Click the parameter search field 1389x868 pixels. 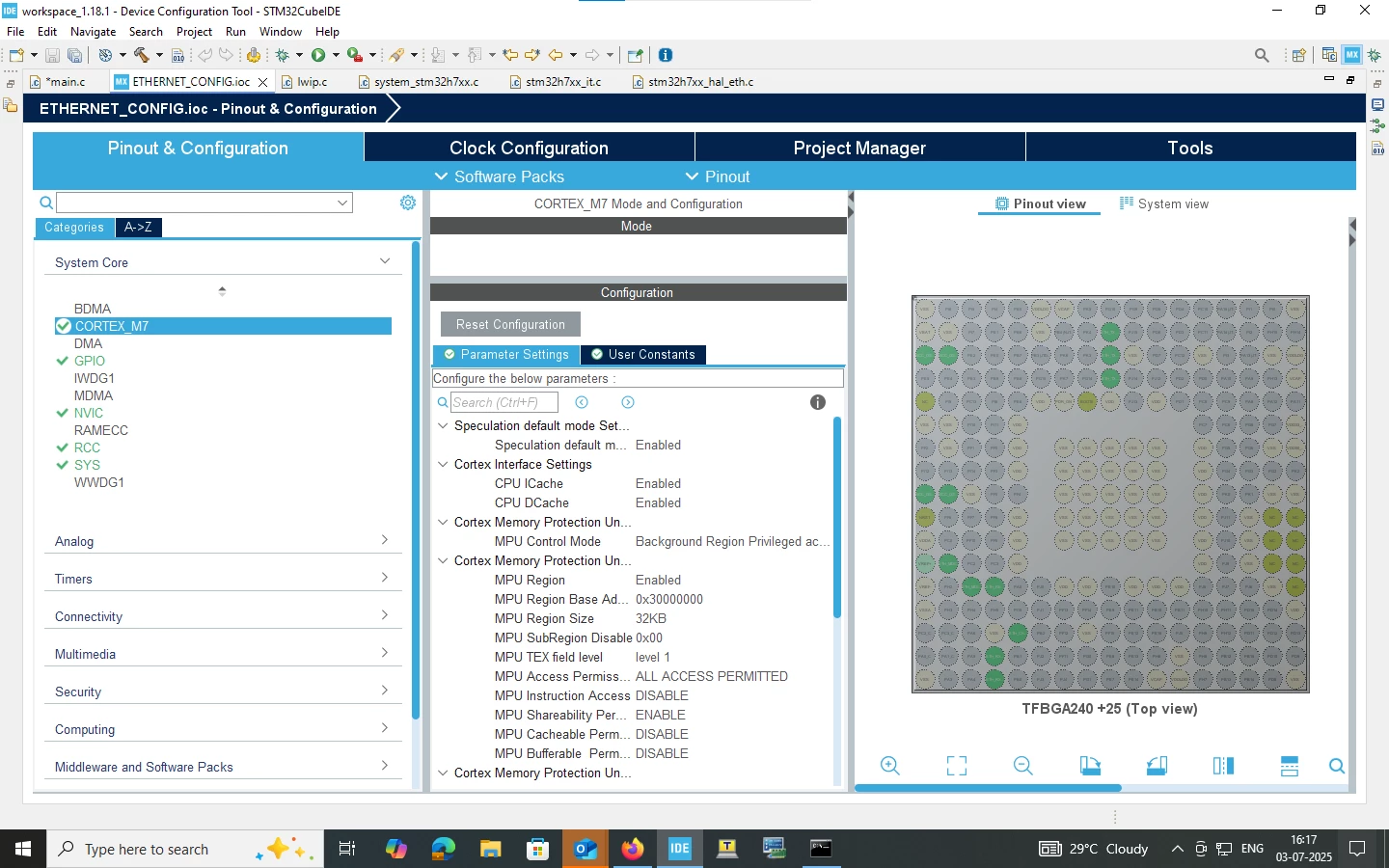coord(504,402)
